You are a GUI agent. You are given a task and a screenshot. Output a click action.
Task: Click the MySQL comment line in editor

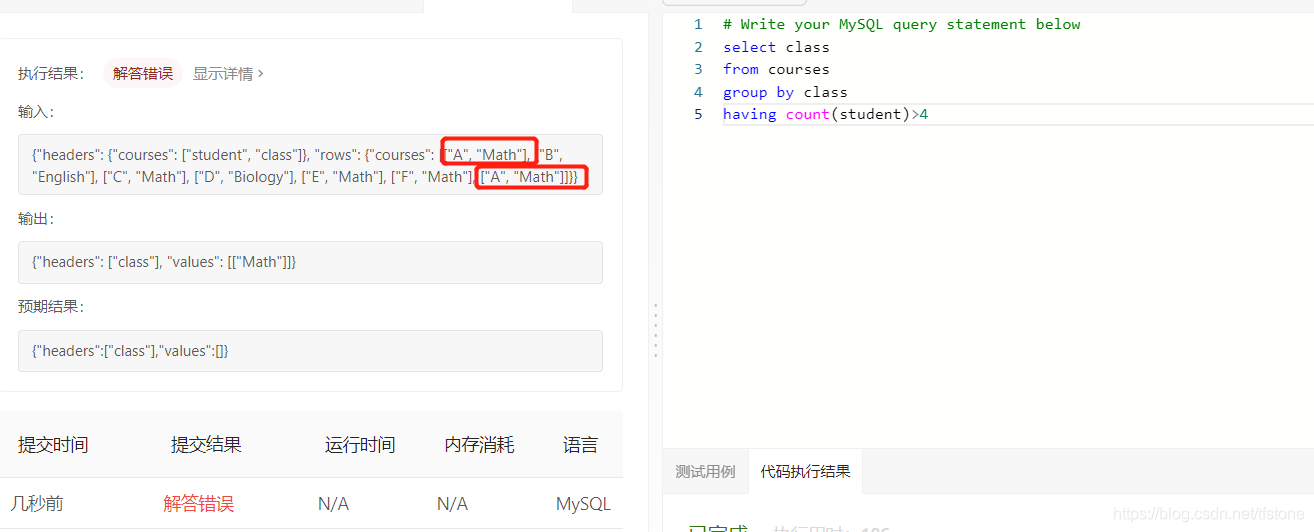(x=901, y=24)
